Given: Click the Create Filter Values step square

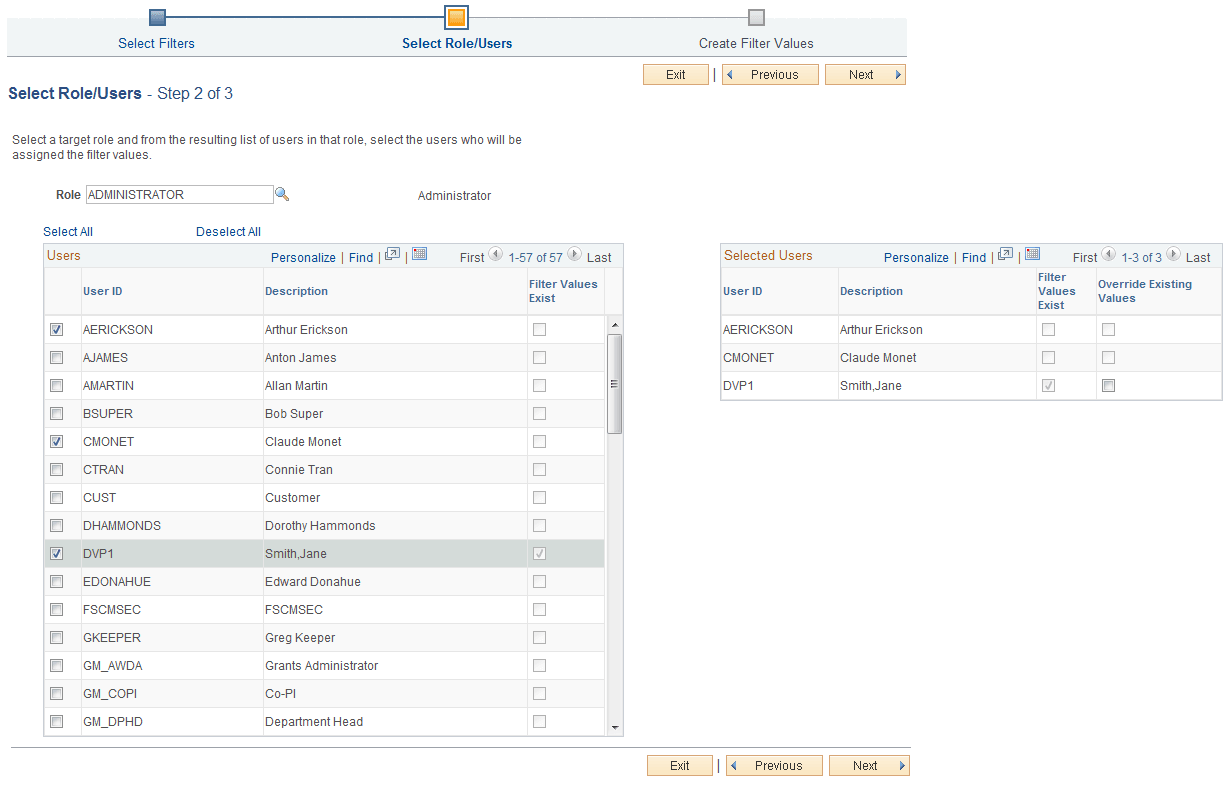Looking at the screenshot, I should 756,17.
